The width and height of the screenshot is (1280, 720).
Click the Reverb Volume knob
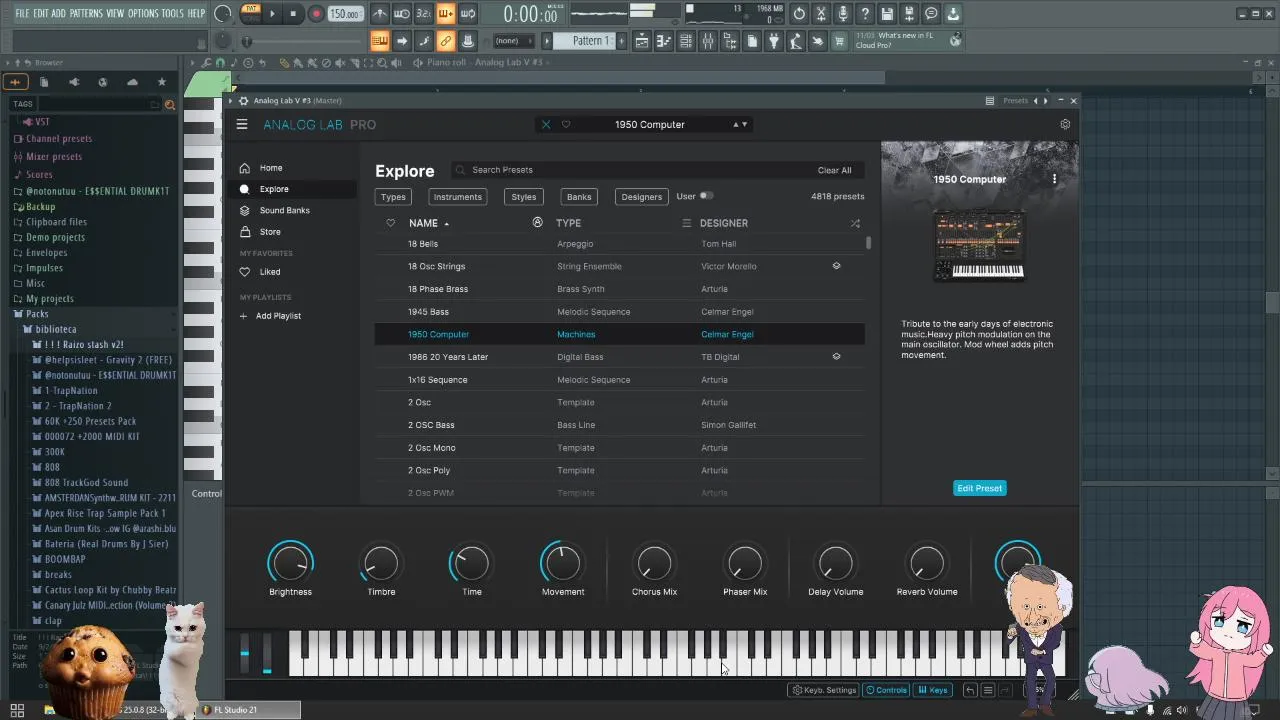927,563
